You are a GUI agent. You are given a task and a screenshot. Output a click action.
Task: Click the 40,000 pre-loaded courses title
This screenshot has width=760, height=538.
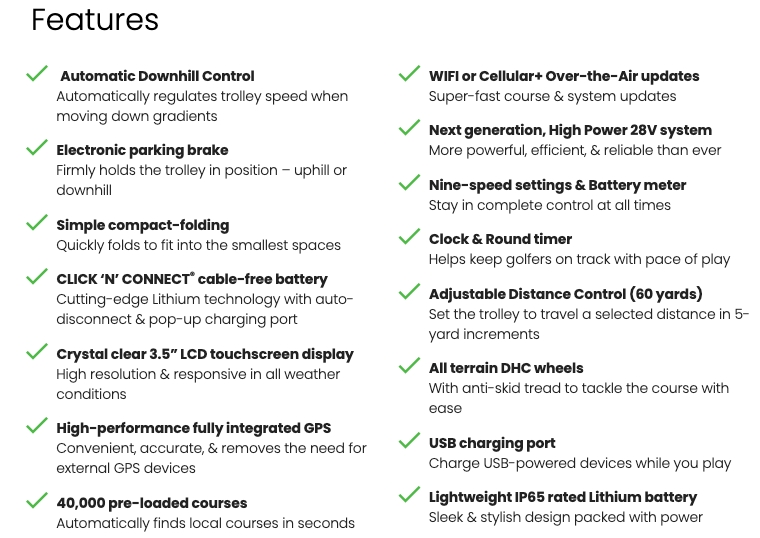tap(152, 503)
